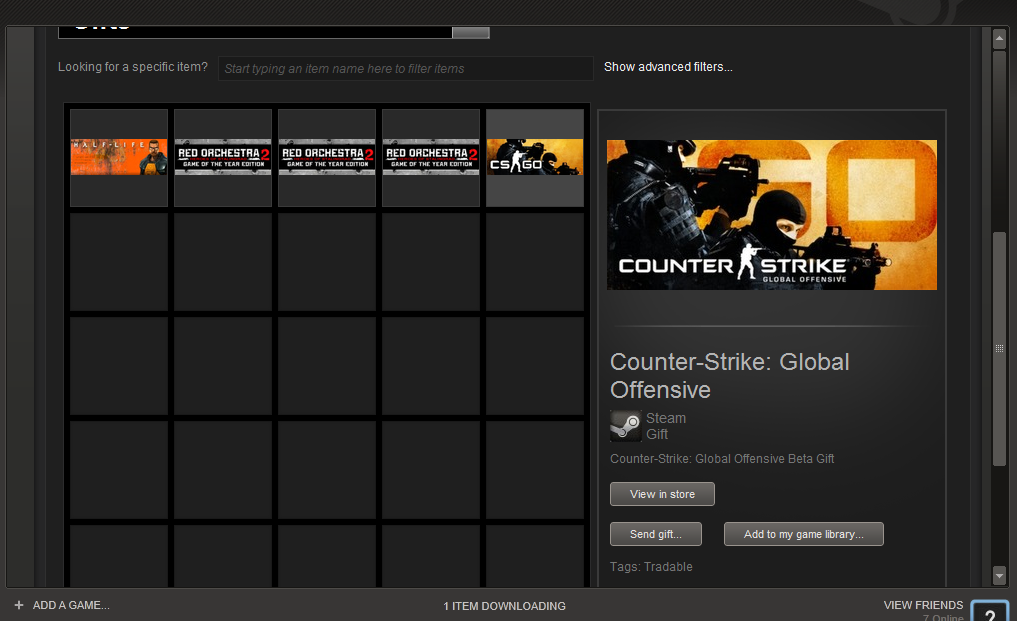This screenshot has height=621, width=1017.
Task: Show advanced filters
Action: pyautogui.click(x=668, y=67)
